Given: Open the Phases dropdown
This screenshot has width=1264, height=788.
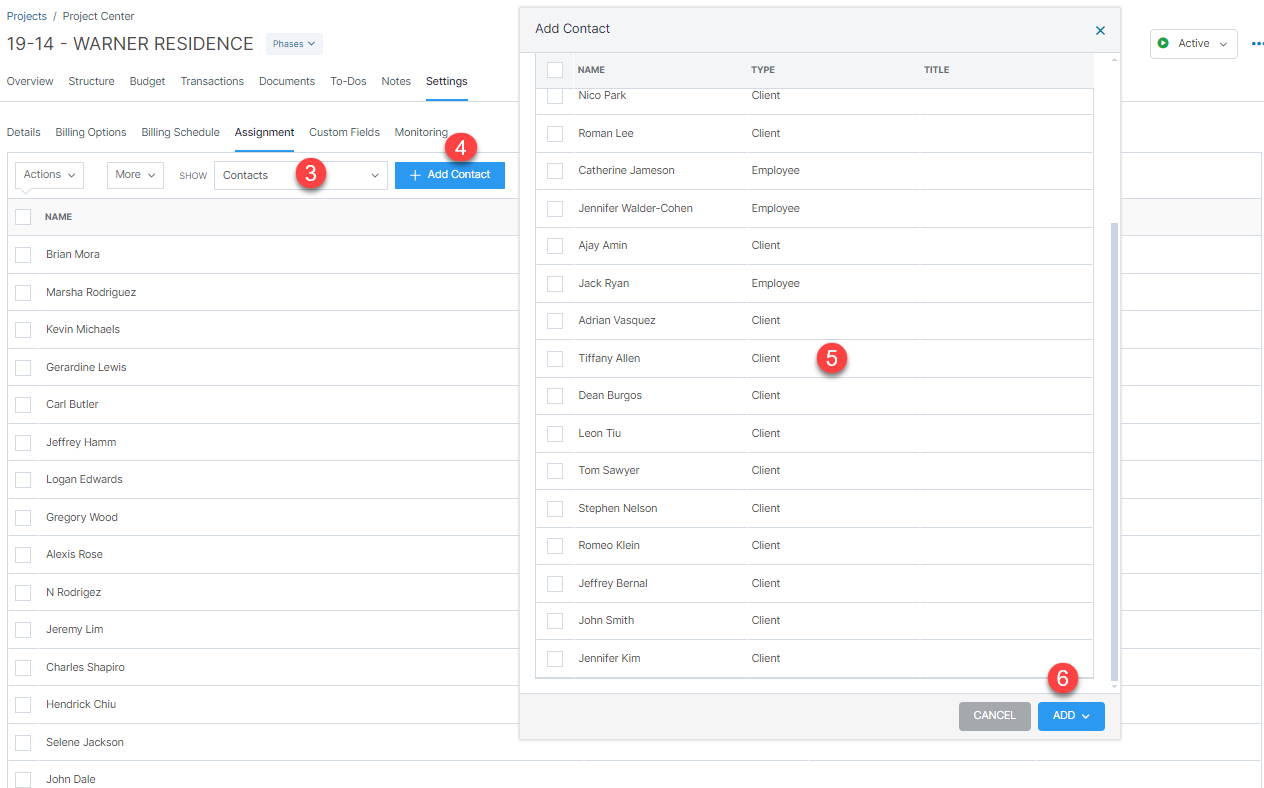Looking at the screenshot, I should (x=293, y=43).
